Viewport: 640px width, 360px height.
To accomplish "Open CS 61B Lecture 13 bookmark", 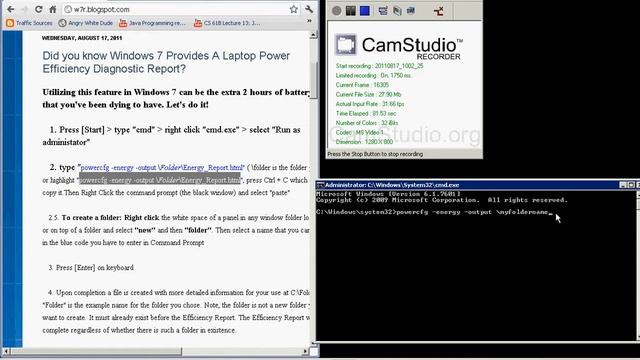I will [227, 23].
